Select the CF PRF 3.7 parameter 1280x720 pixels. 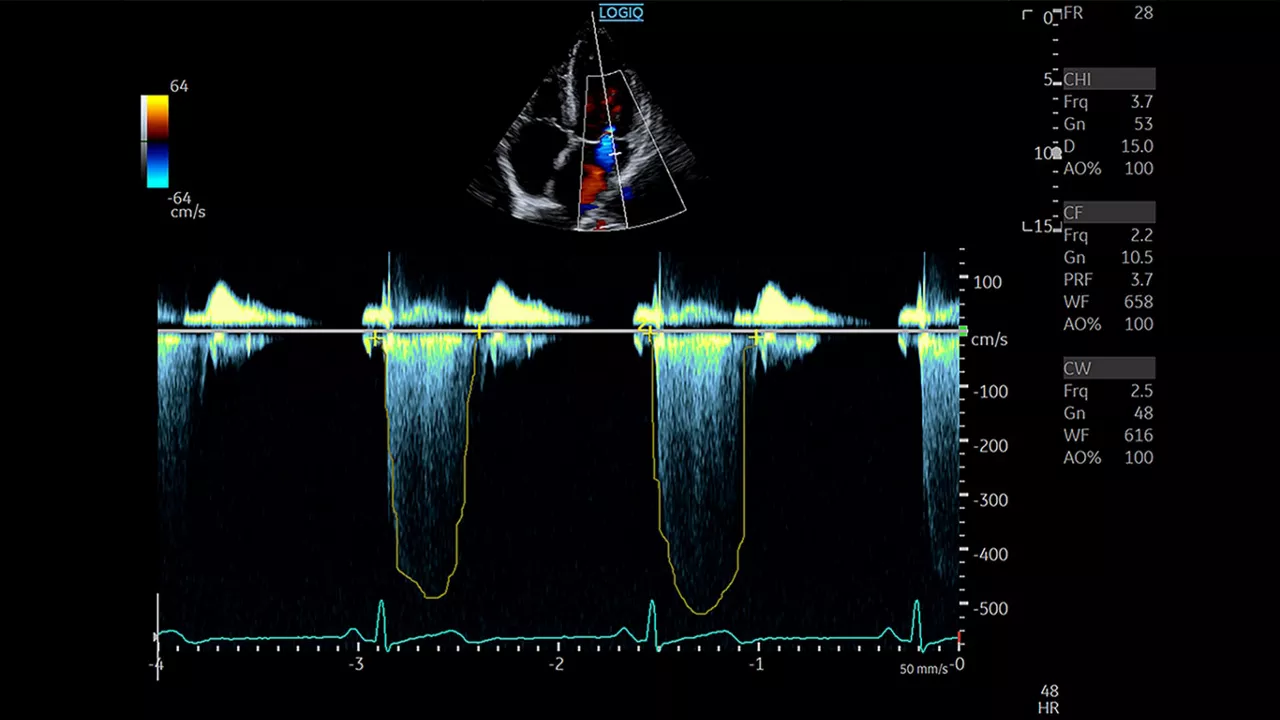point(1108,280)
